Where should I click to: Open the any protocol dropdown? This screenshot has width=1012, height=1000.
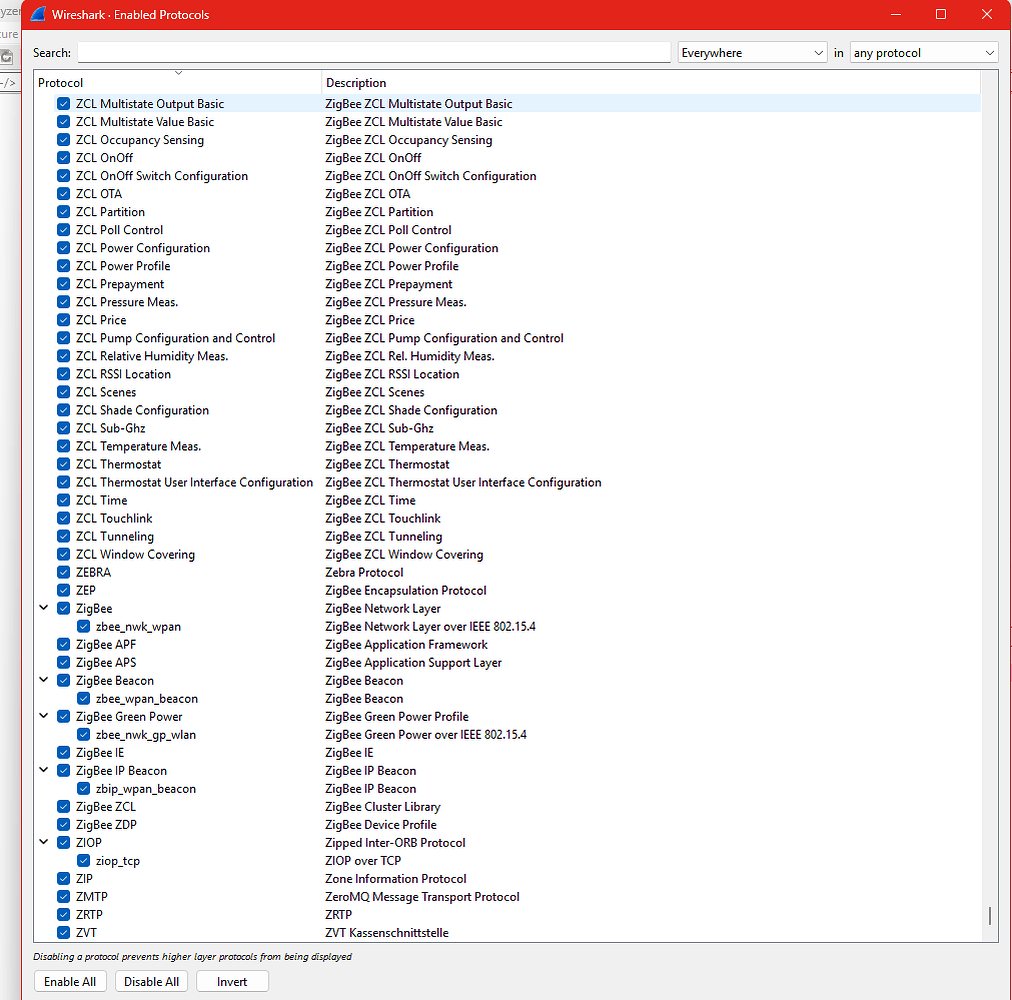(x=923, y=52)
